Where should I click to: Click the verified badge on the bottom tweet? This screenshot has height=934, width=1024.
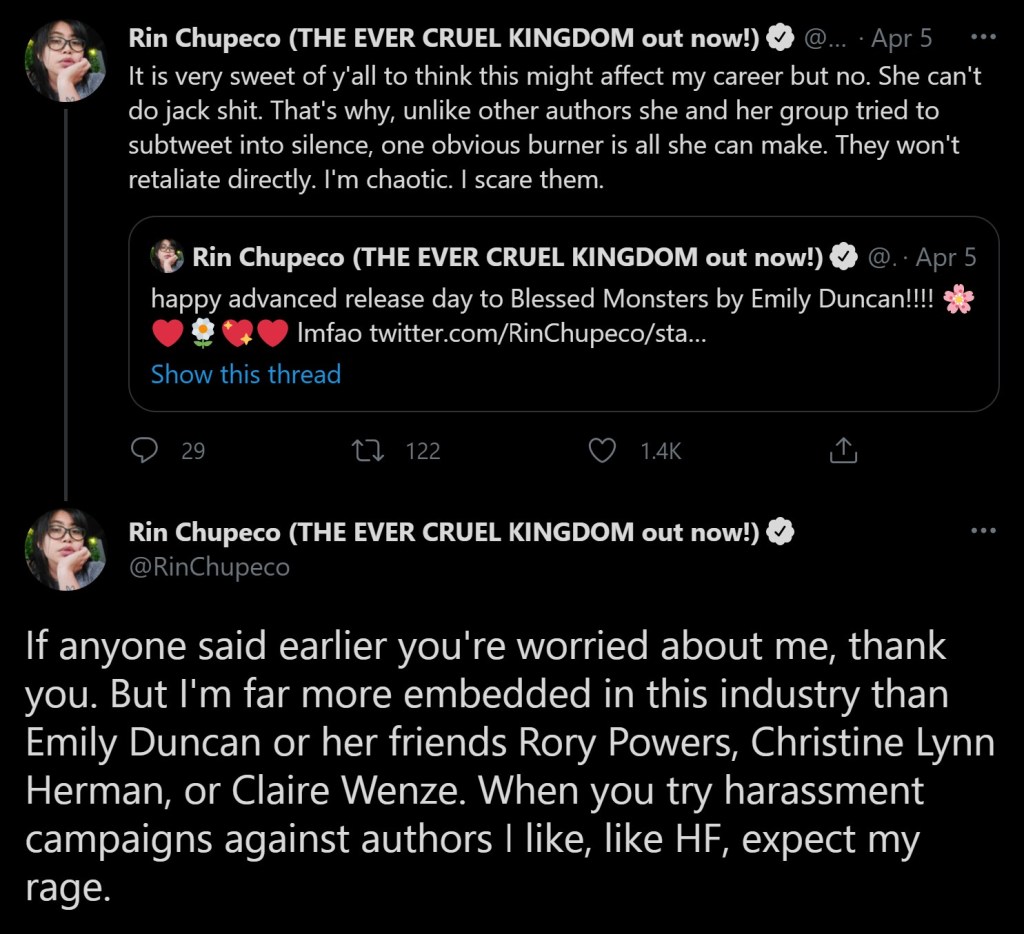(781, 532)
